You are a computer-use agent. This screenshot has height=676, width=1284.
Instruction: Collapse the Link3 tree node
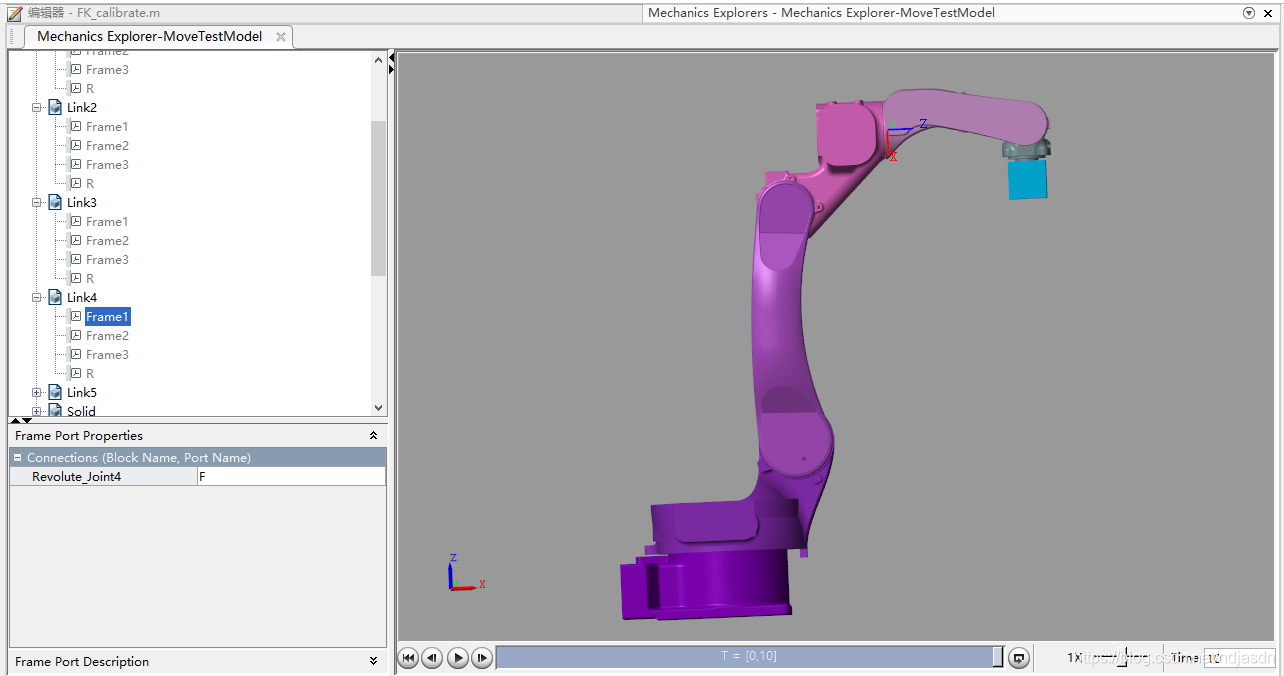click(x=37, y=202)
